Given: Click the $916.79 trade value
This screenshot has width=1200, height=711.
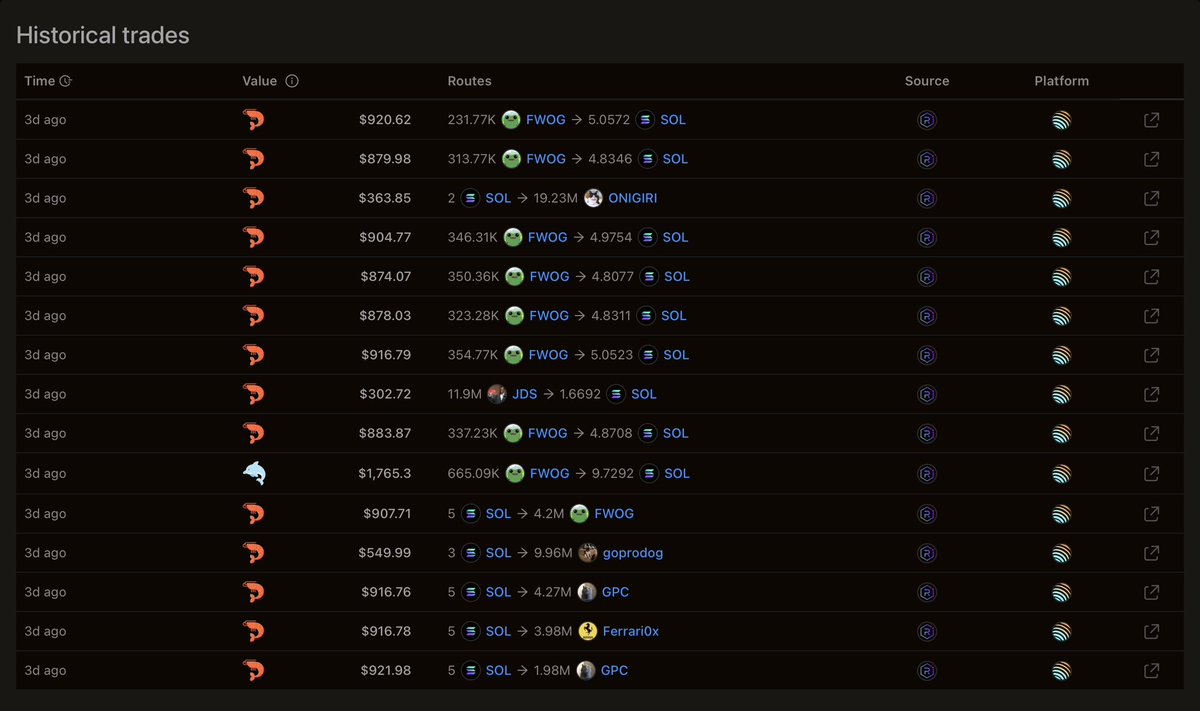Looking at the screenshot, I should 385,355.
